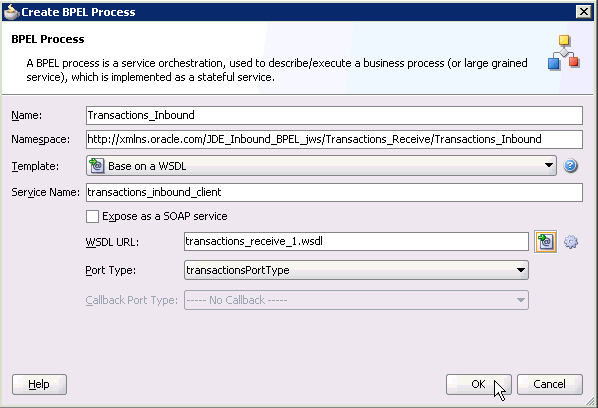Screen dimensions: 598x408
Task: Open the Template dropdown list
Action: pos(321,166)
